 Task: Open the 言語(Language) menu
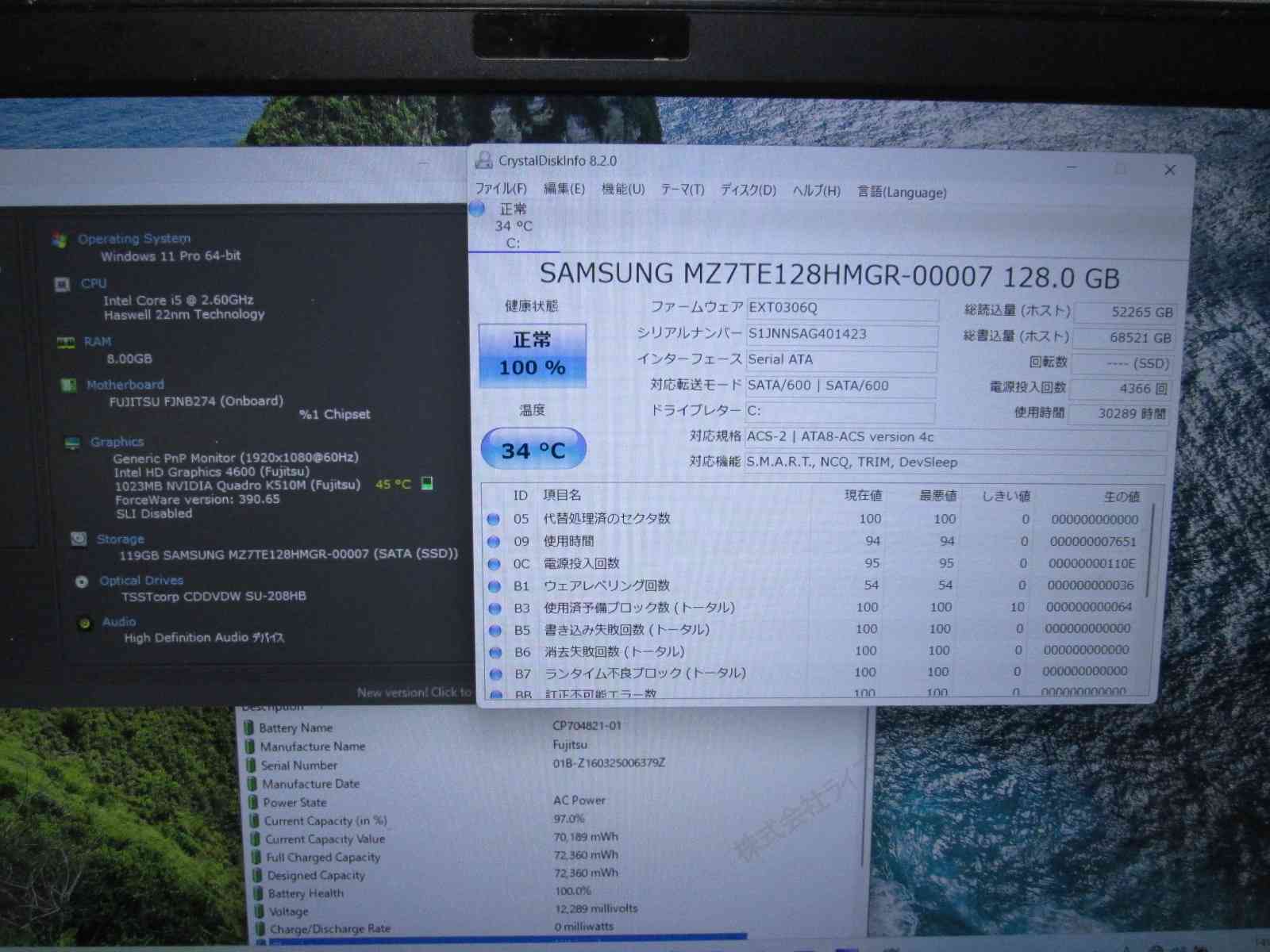[x=902, y=192]
